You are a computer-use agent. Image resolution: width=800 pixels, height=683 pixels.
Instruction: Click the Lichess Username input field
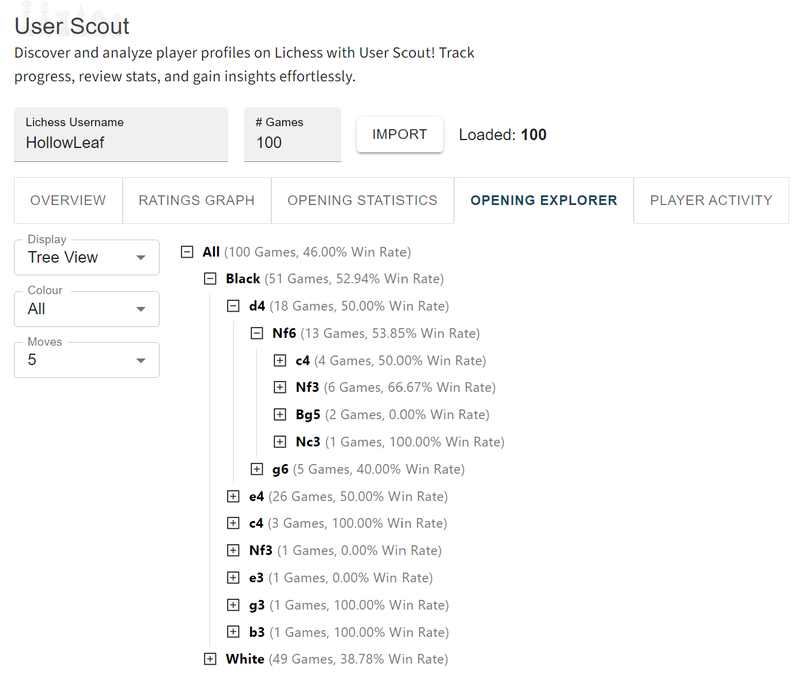click(x=121, y=142)
